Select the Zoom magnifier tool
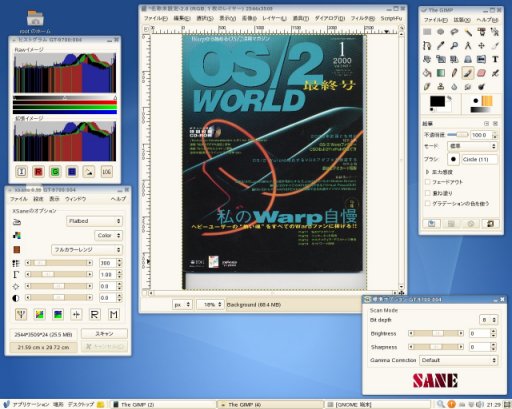512x409 pixels. point(454,46)
